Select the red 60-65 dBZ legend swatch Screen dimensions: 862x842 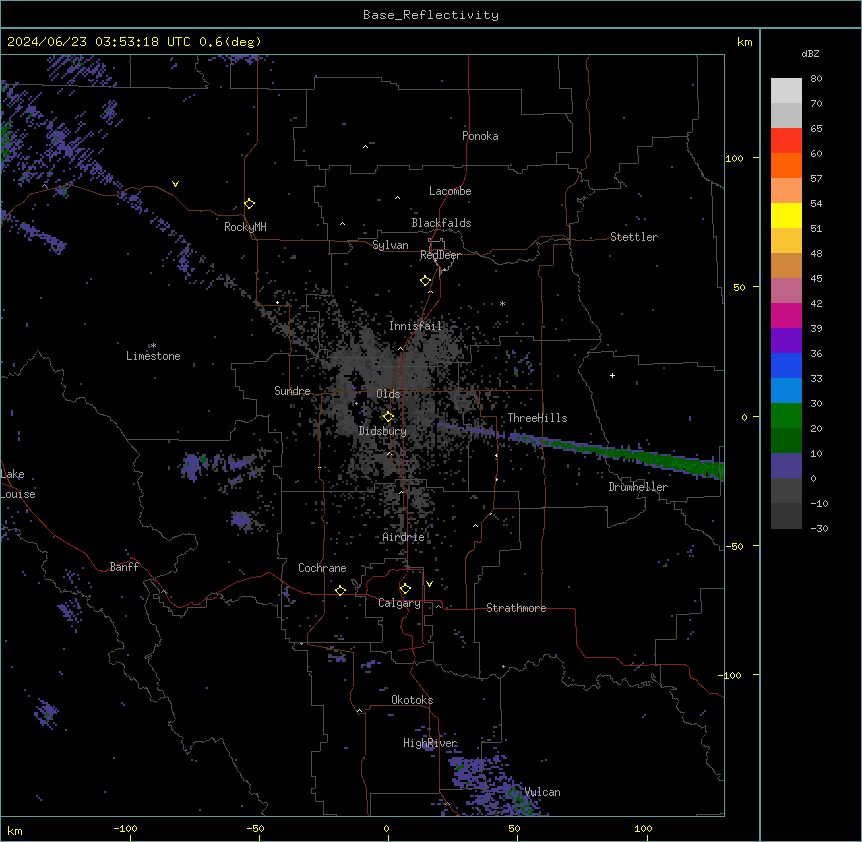[x=786, y=141]
